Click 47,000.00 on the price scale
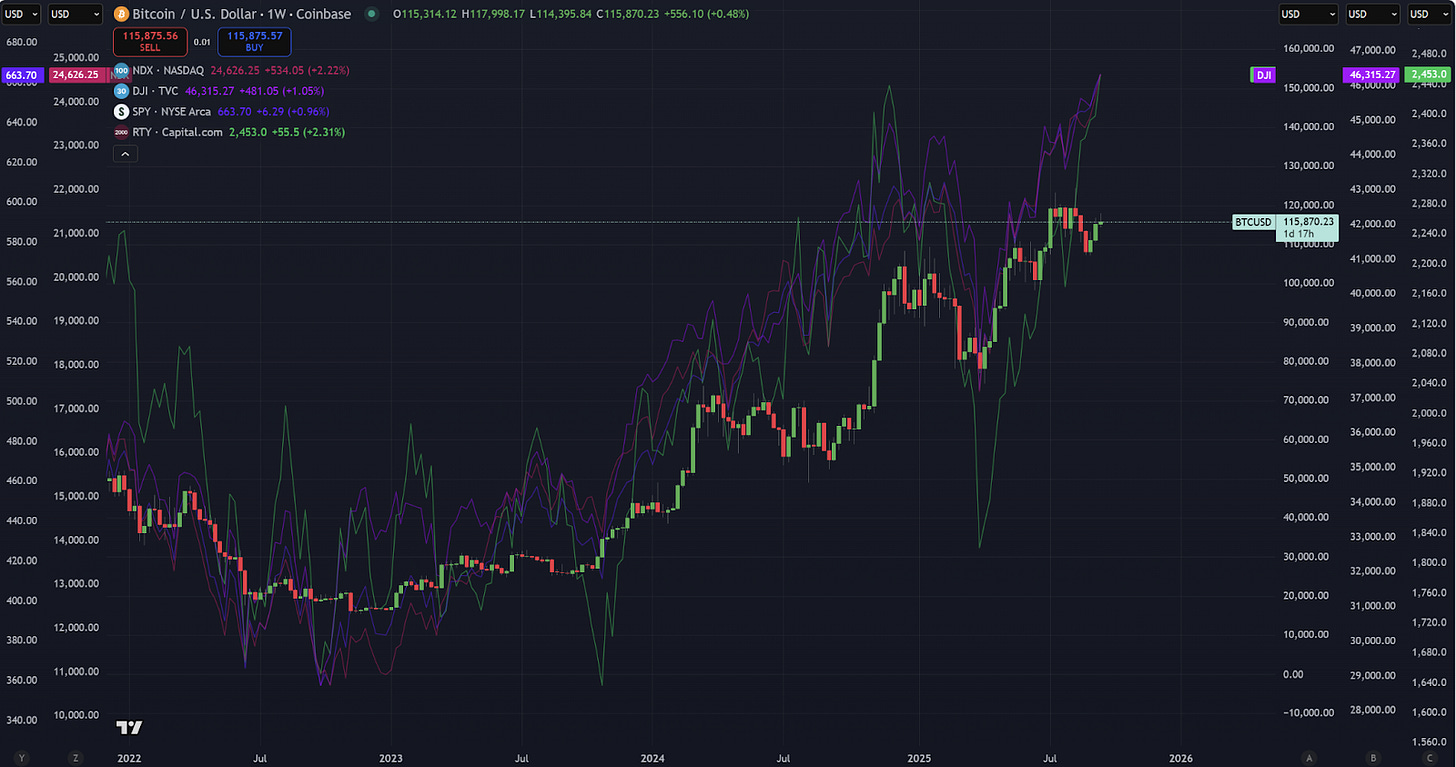 click(x=1372, y=49)
